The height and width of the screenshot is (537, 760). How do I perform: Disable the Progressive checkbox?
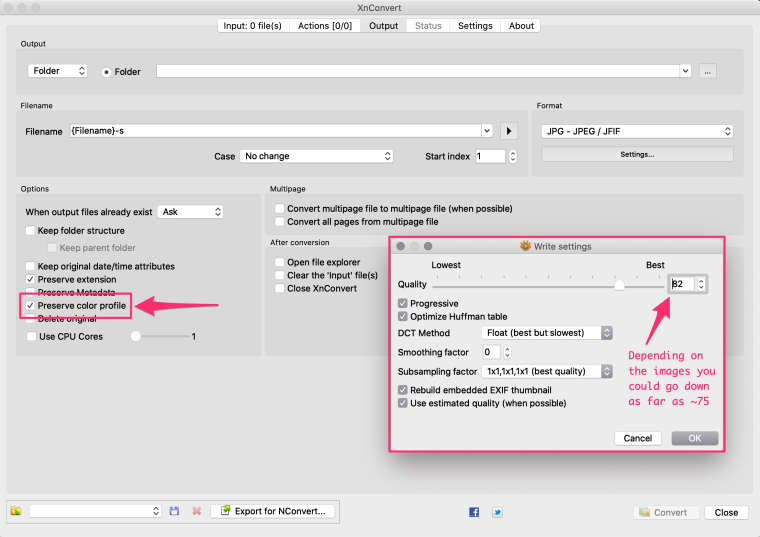403,303
